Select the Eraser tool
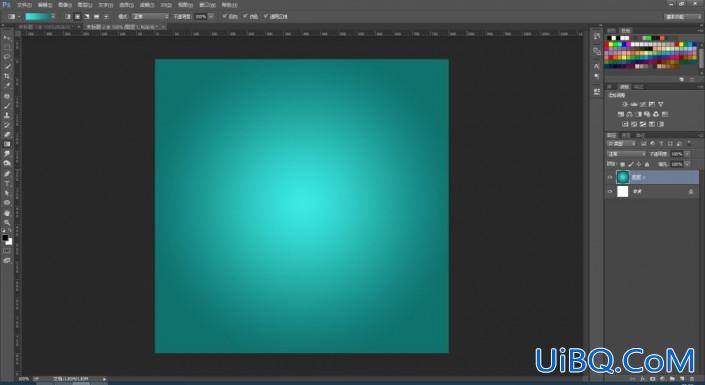 click(7, 134)
